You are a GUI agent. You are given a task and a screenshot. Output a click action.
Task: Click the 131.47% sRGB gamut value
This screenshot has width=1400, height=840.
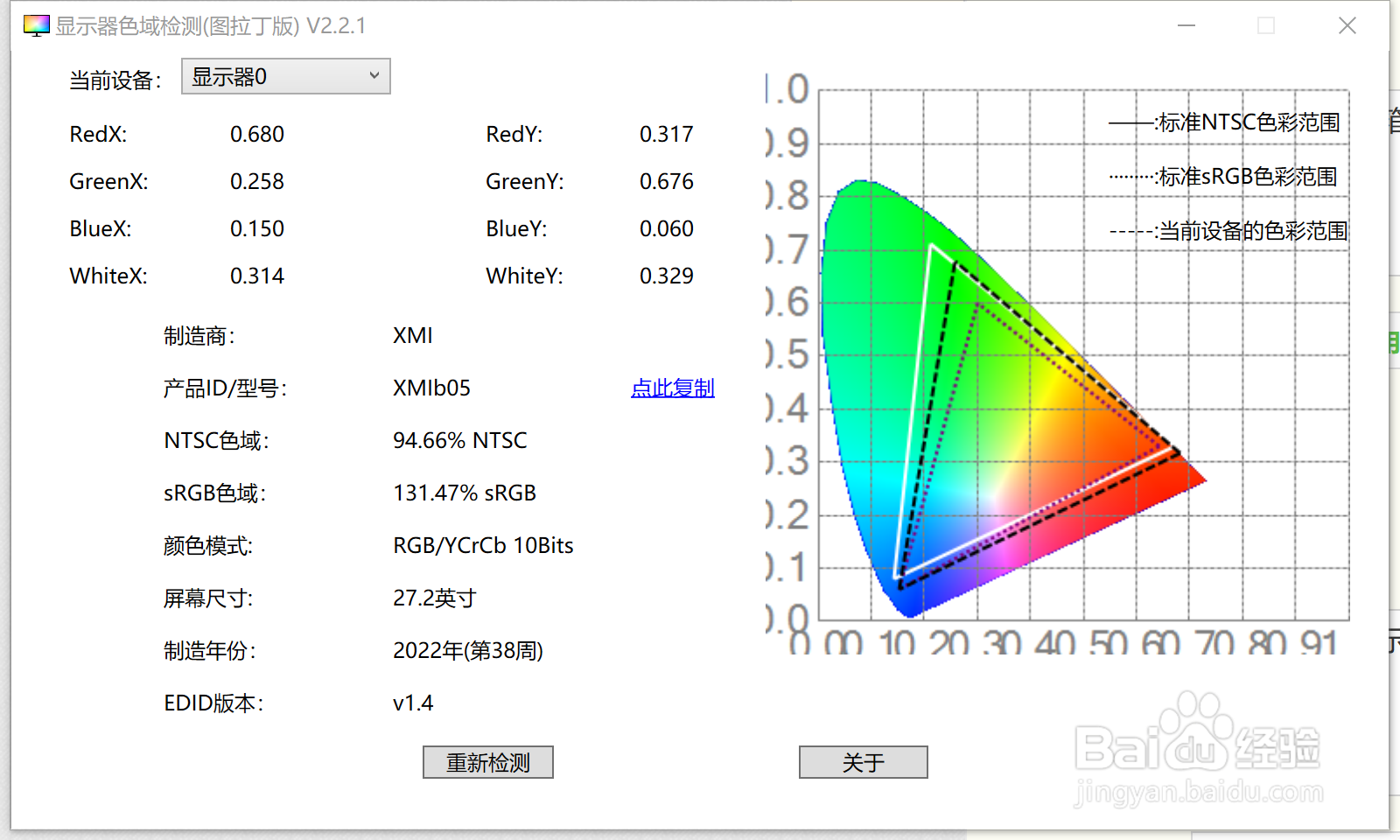pyautogui.click(x=465, y=493)
